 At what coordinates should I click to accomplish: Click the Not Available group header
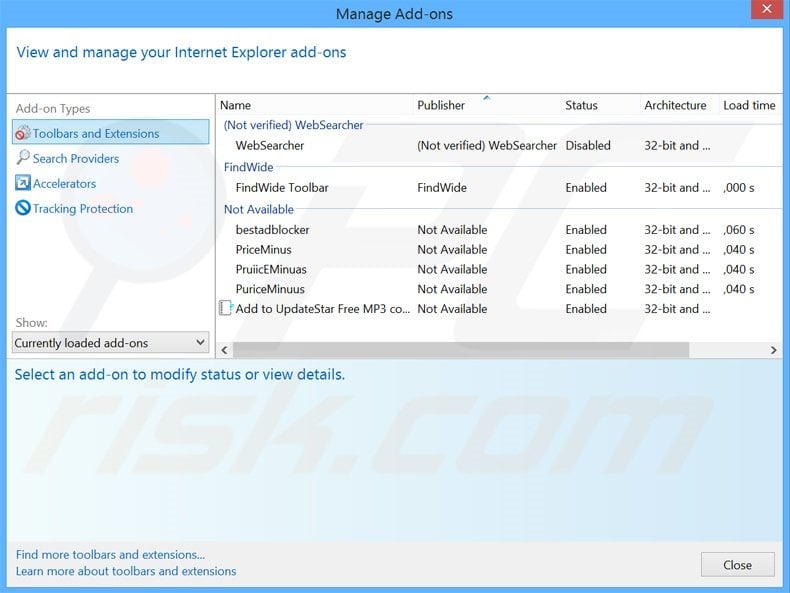point(258,209)
